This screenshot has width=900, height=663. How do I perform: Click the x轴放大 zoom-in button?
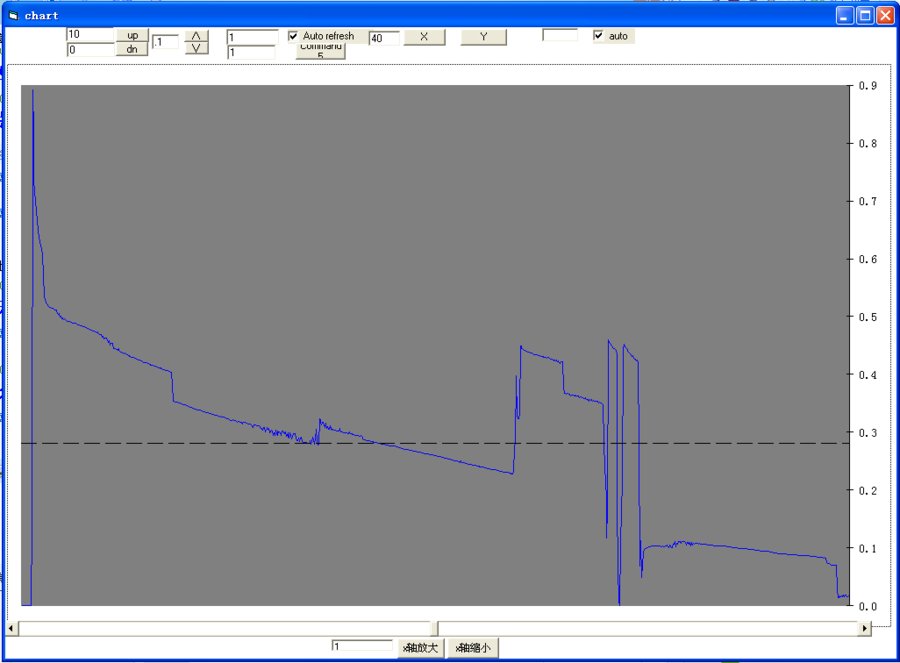(421, 648)
